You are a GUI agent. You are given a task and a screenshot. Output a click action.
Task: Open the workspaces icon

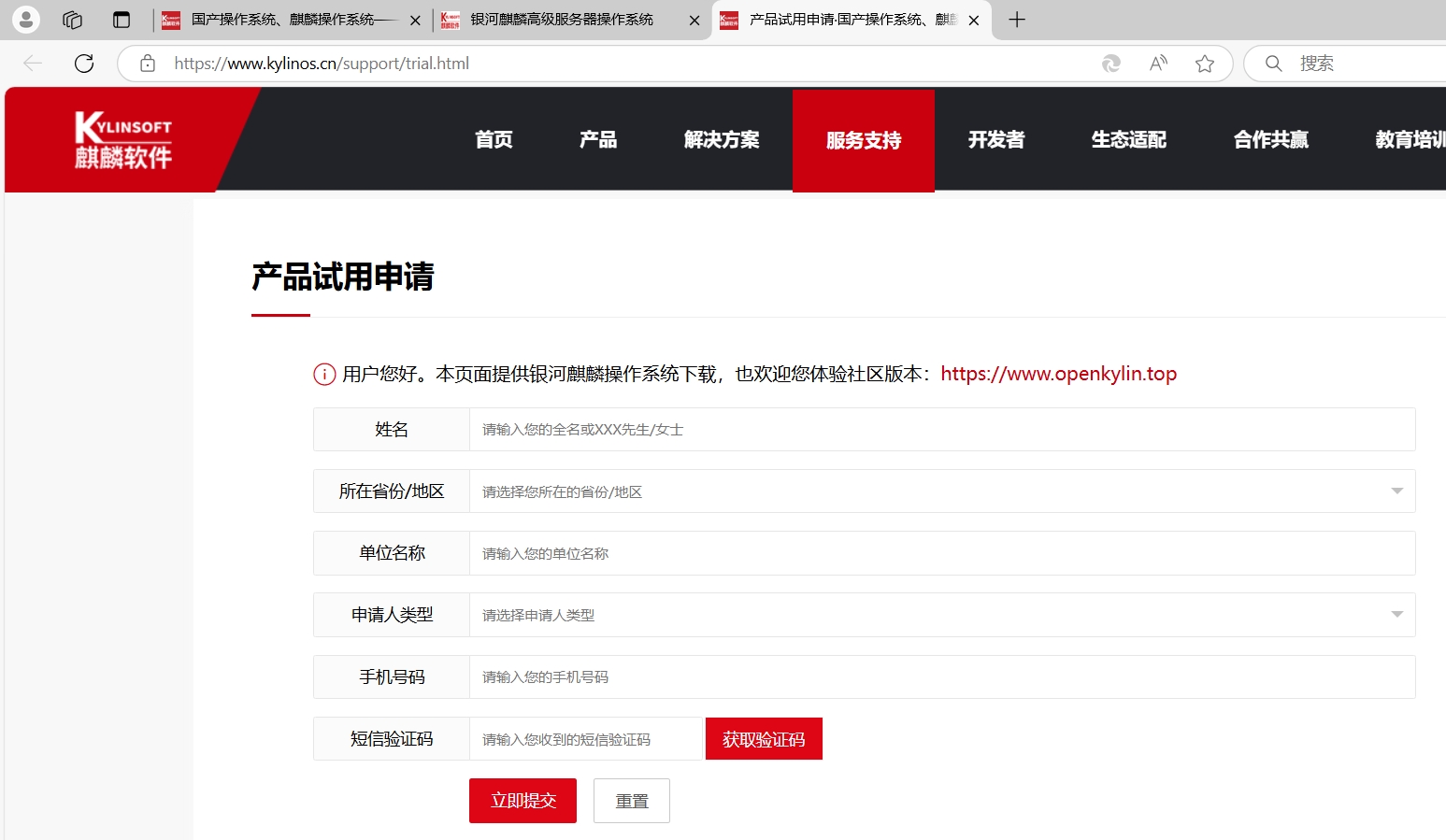tap(73, 20)
